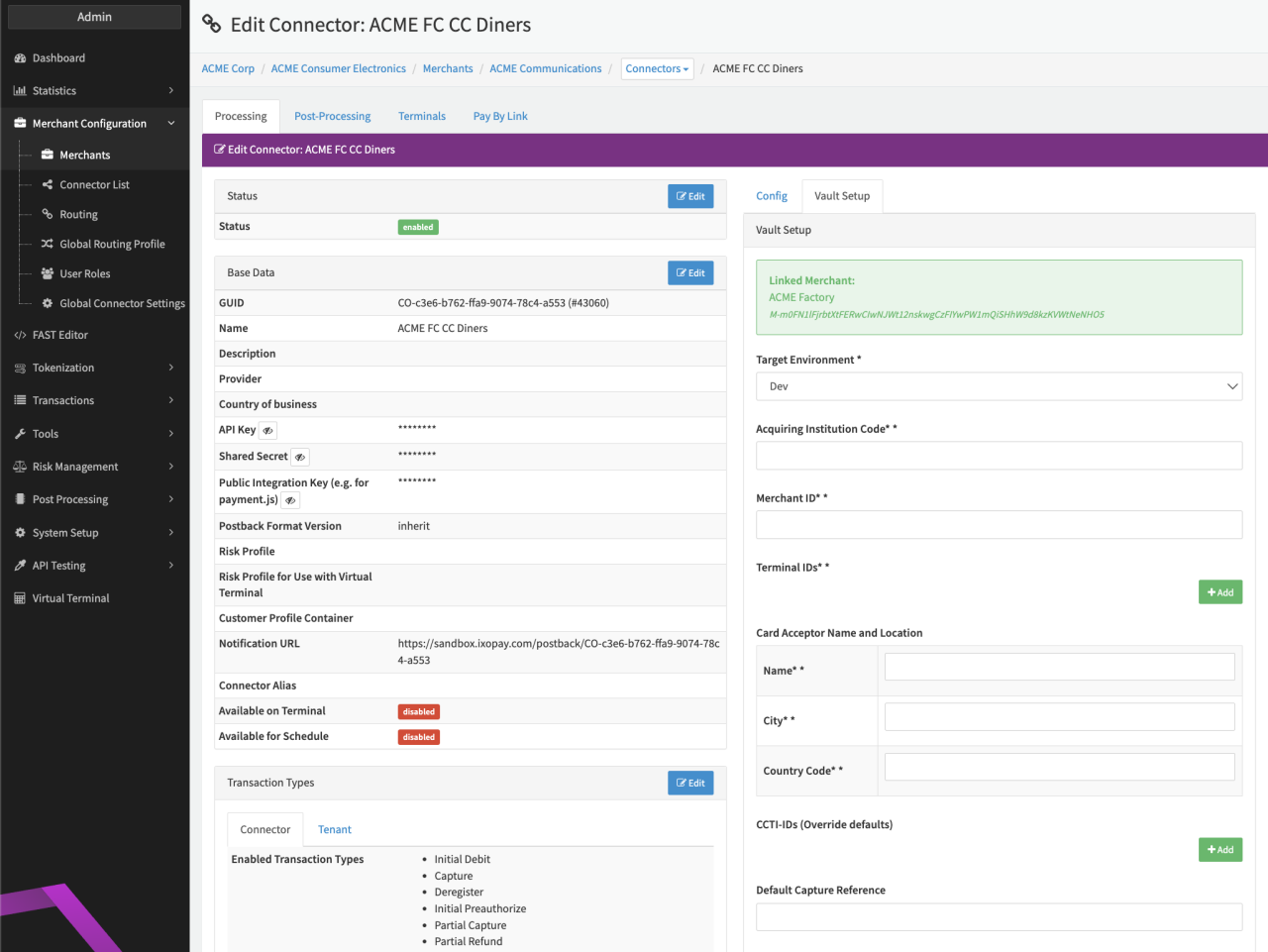Click the User Roles people icon
This screenshot has width=1268, height=952.
(x=48, y=274)
